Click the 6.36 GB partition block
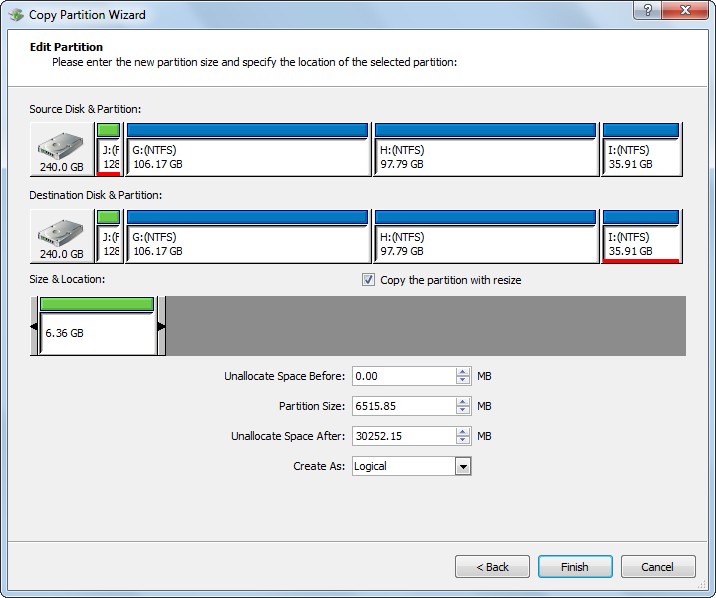The image size is (716, 598). click(97, 326)
